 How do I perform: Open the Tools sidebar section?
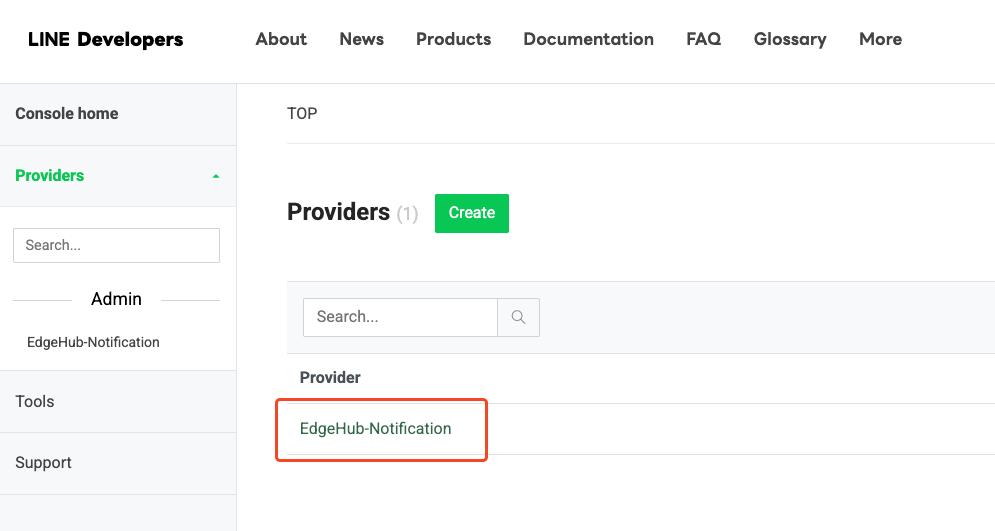tap(35, 402)
